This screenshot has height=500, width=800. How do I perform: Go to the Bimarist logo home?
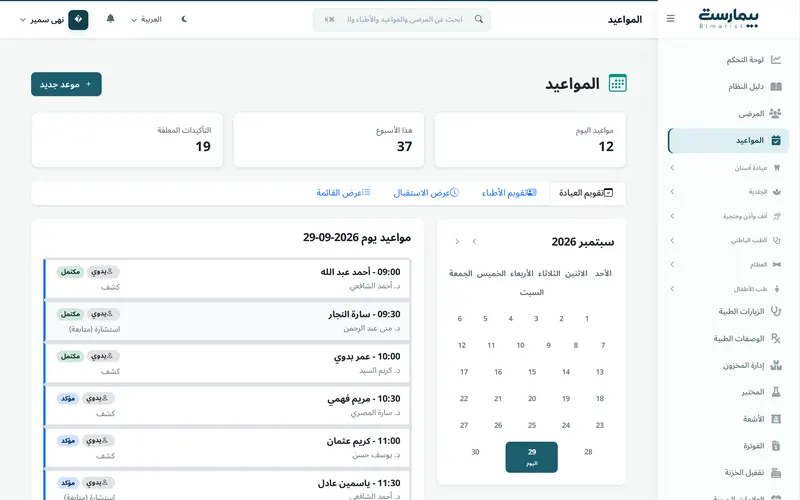(729, 19)
